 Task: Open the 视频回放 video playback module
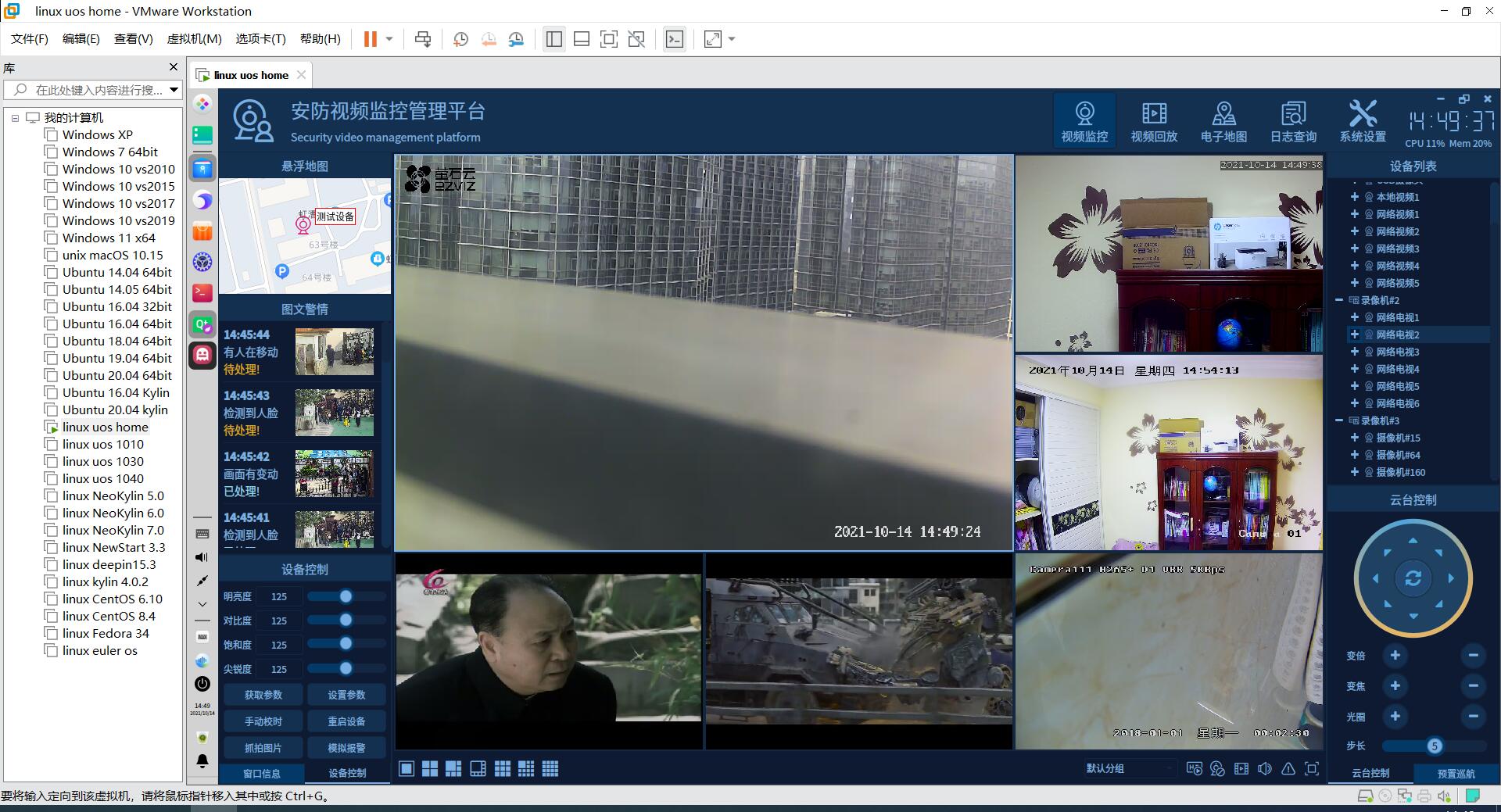coord(1154,121)
